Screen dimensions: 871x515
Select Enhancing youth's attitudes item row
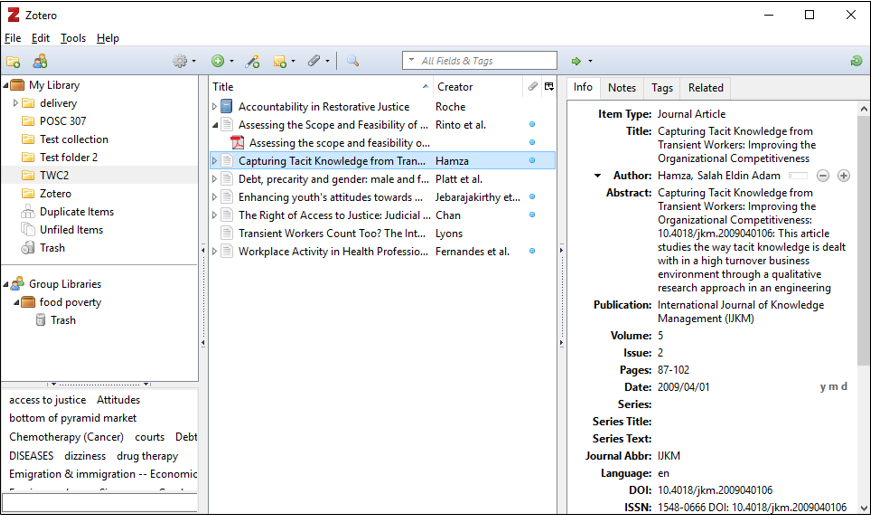[382, 197]
